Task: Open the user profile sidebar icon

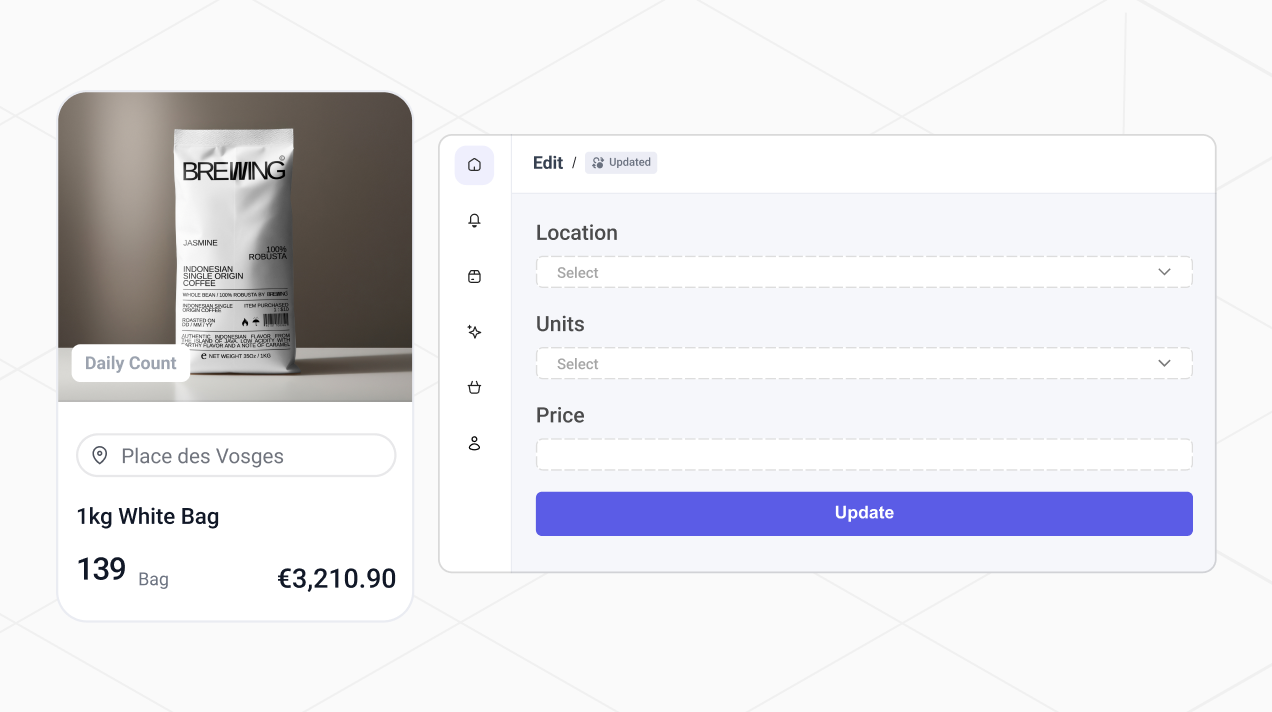Action: pyautogui.click(x=474, y=443)
